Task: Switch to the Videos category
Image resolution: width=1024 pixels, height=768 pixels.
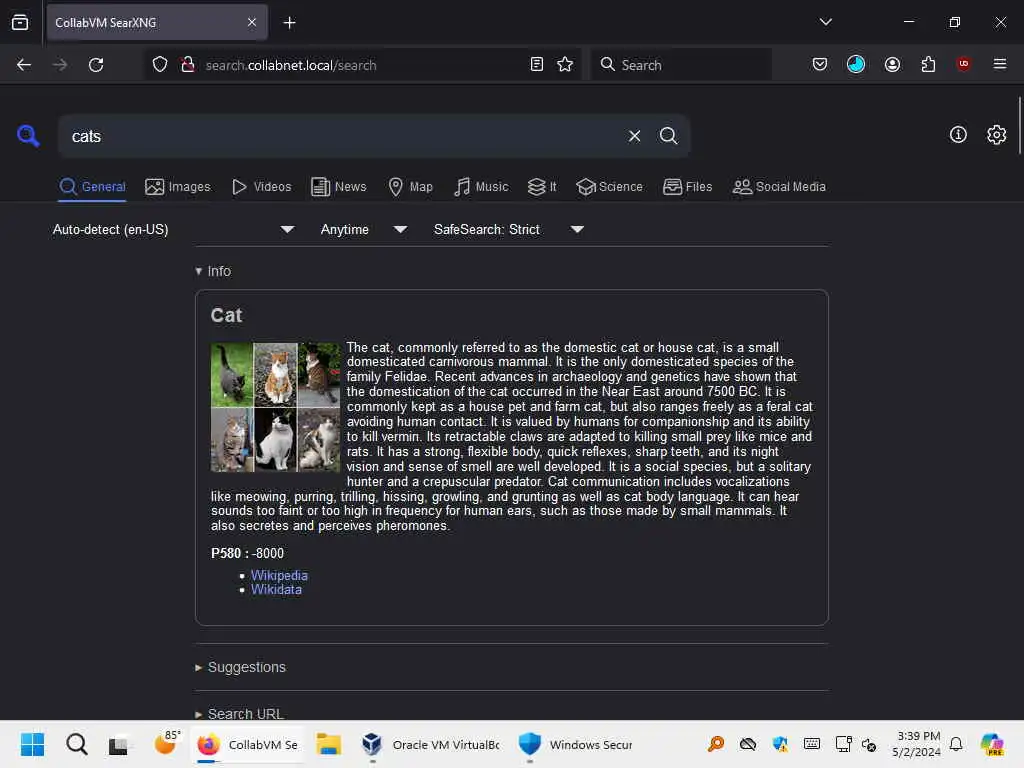Action: [261, 187]
